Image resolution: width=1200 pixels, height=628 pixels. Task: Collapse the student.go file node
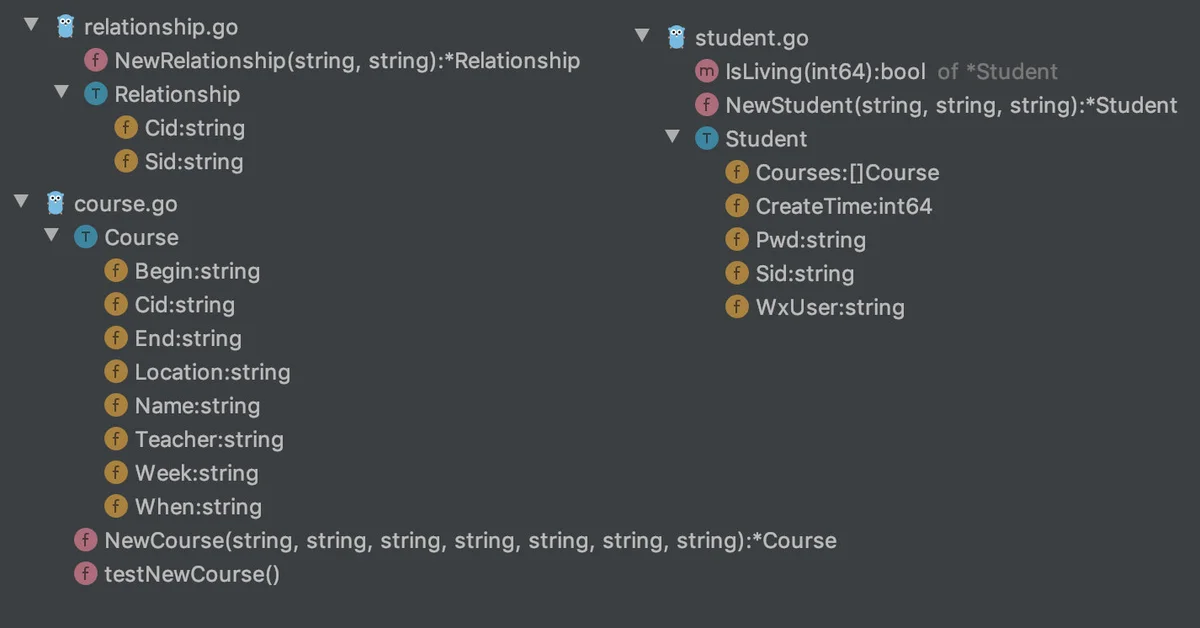(642, 37)
